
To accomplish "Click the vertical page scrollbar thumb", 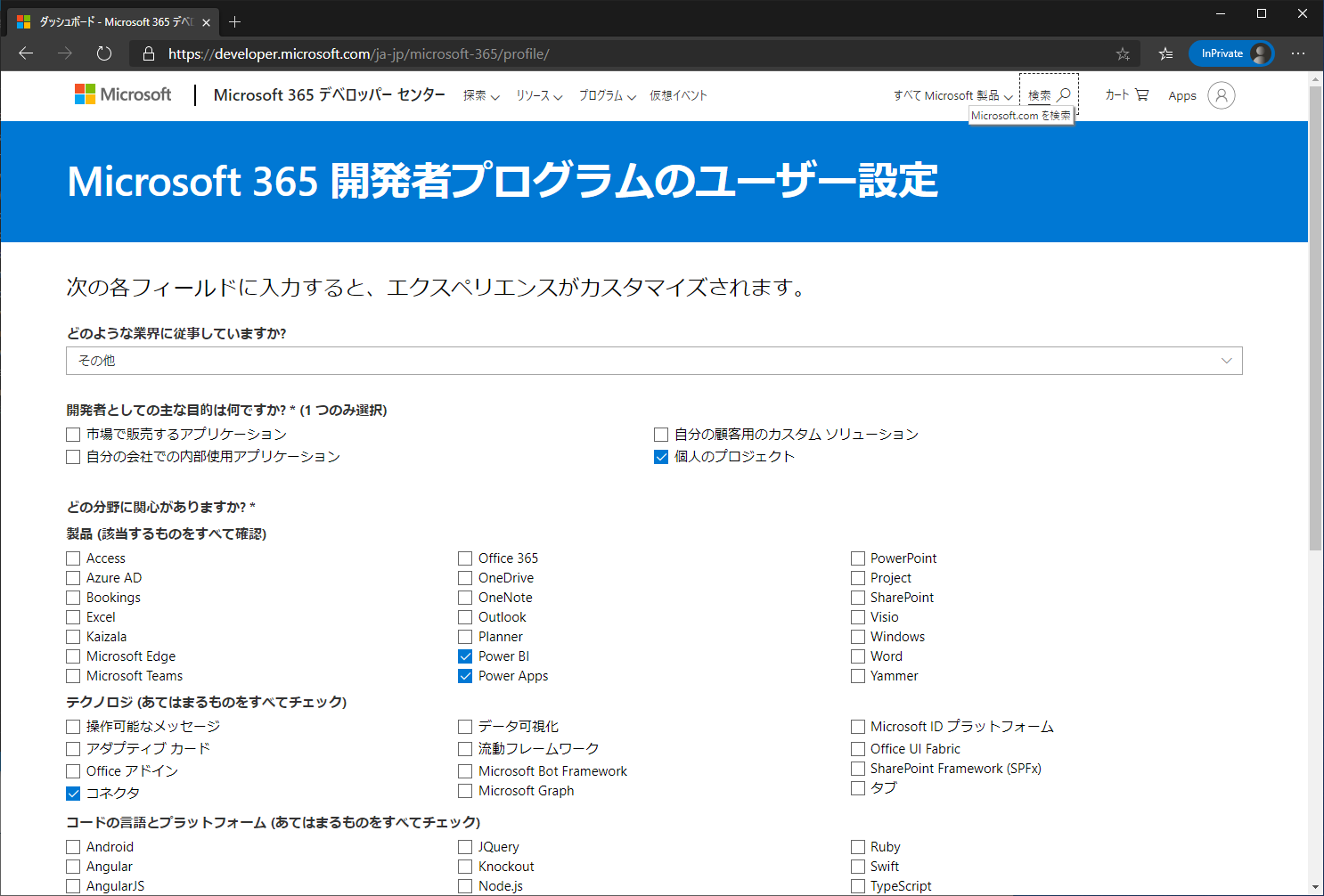I will [1315, 318].
